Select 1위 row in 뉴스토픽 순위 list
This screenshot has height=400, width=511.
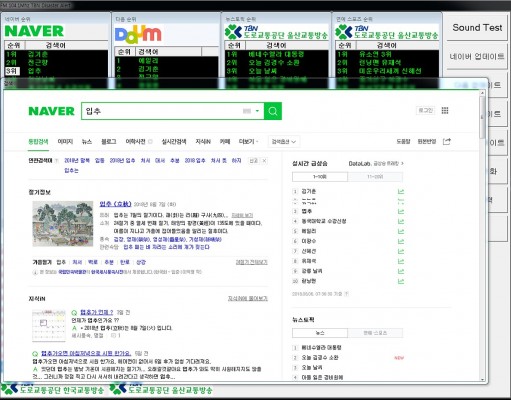pyautogui.click(x=277, y=54)
